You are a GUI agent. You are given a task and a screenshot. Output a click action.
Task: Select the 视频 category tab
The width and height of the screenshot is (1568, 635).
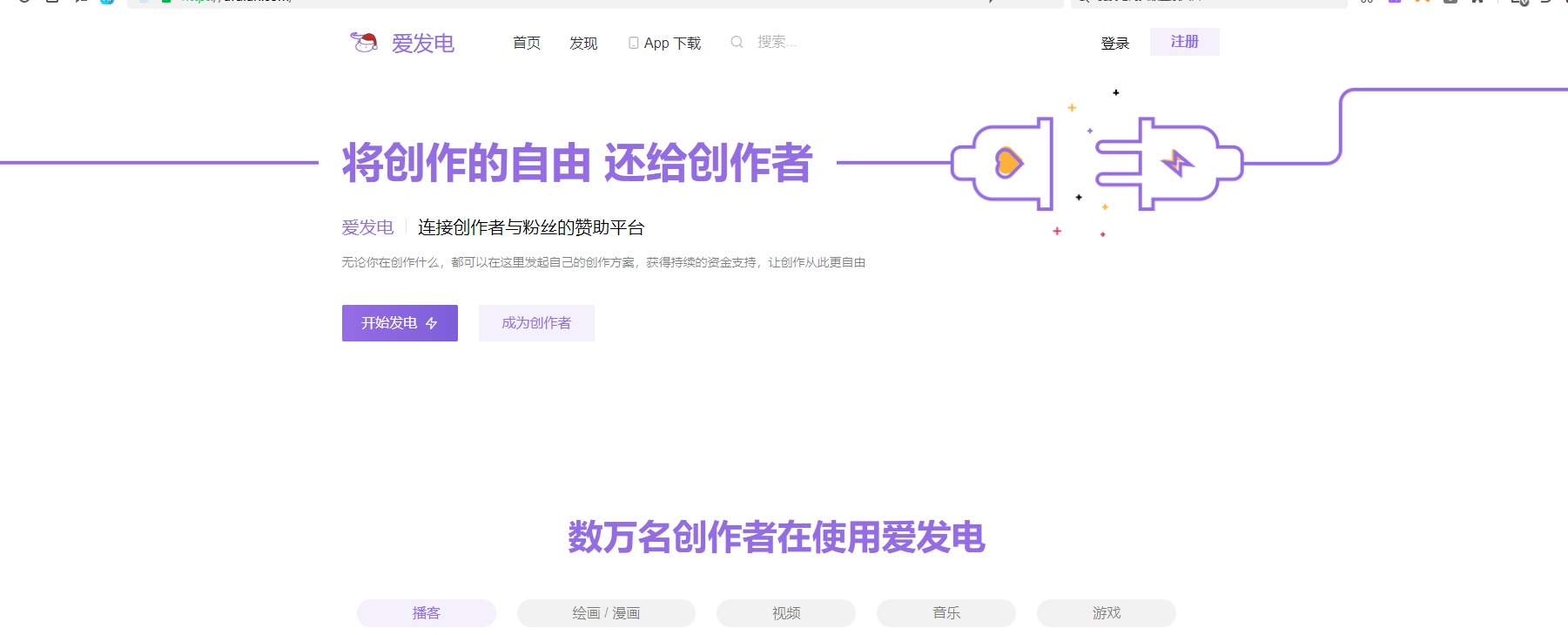coord(786,613)
